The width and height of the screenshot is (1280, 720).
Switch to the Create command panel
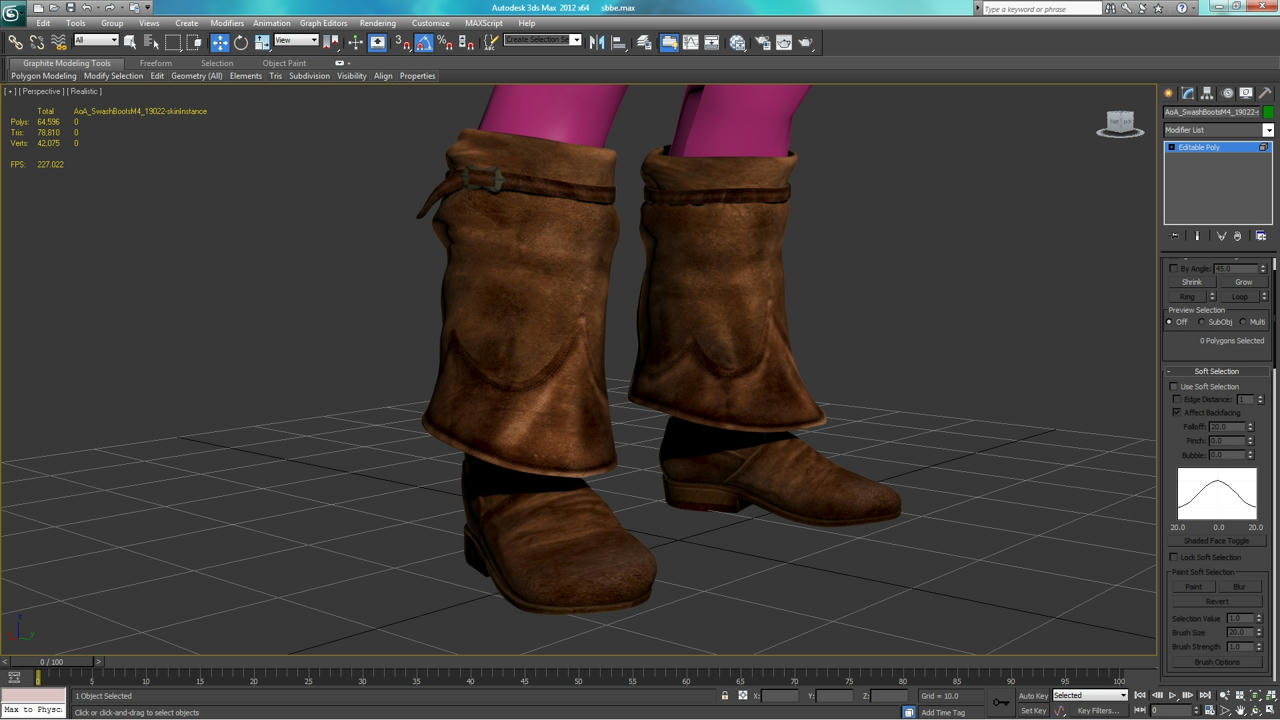pyautogui.click(x=1169, y=93)
